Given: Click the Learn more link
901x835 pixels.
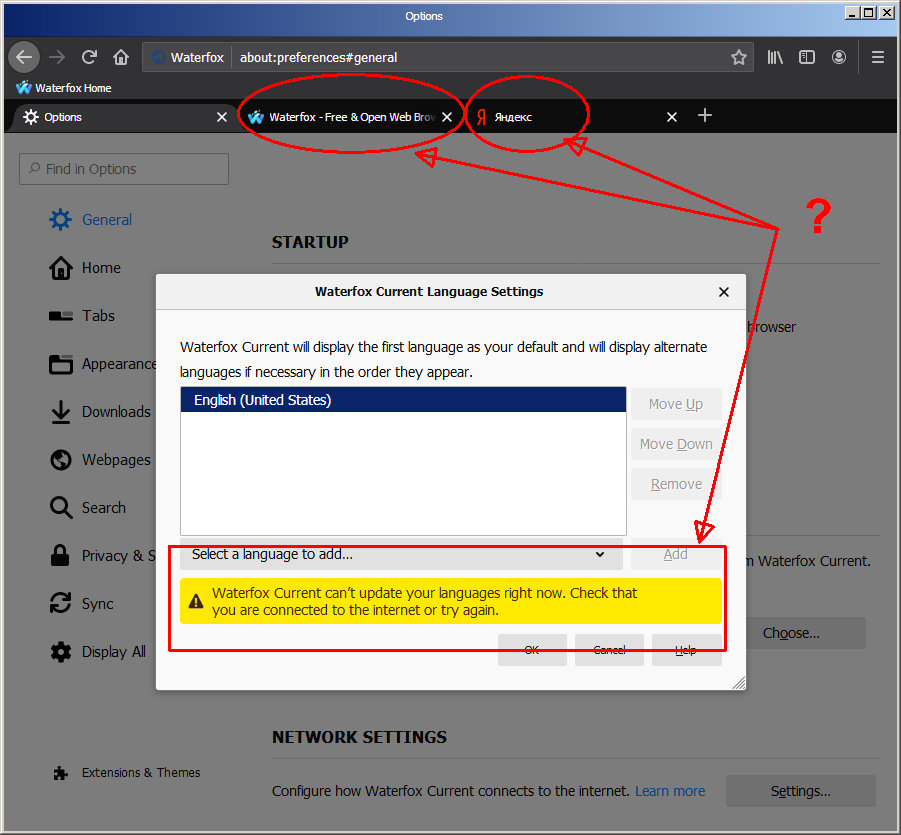Looking at the screenshot, I should 669,790.
